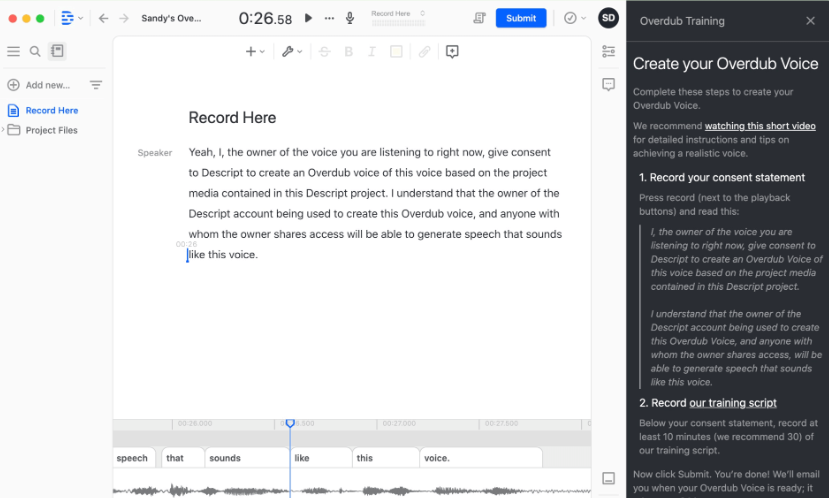This screenshot has height=498, width=829.
Task: Click the Speaker label
Action: (x=155, y=153)
